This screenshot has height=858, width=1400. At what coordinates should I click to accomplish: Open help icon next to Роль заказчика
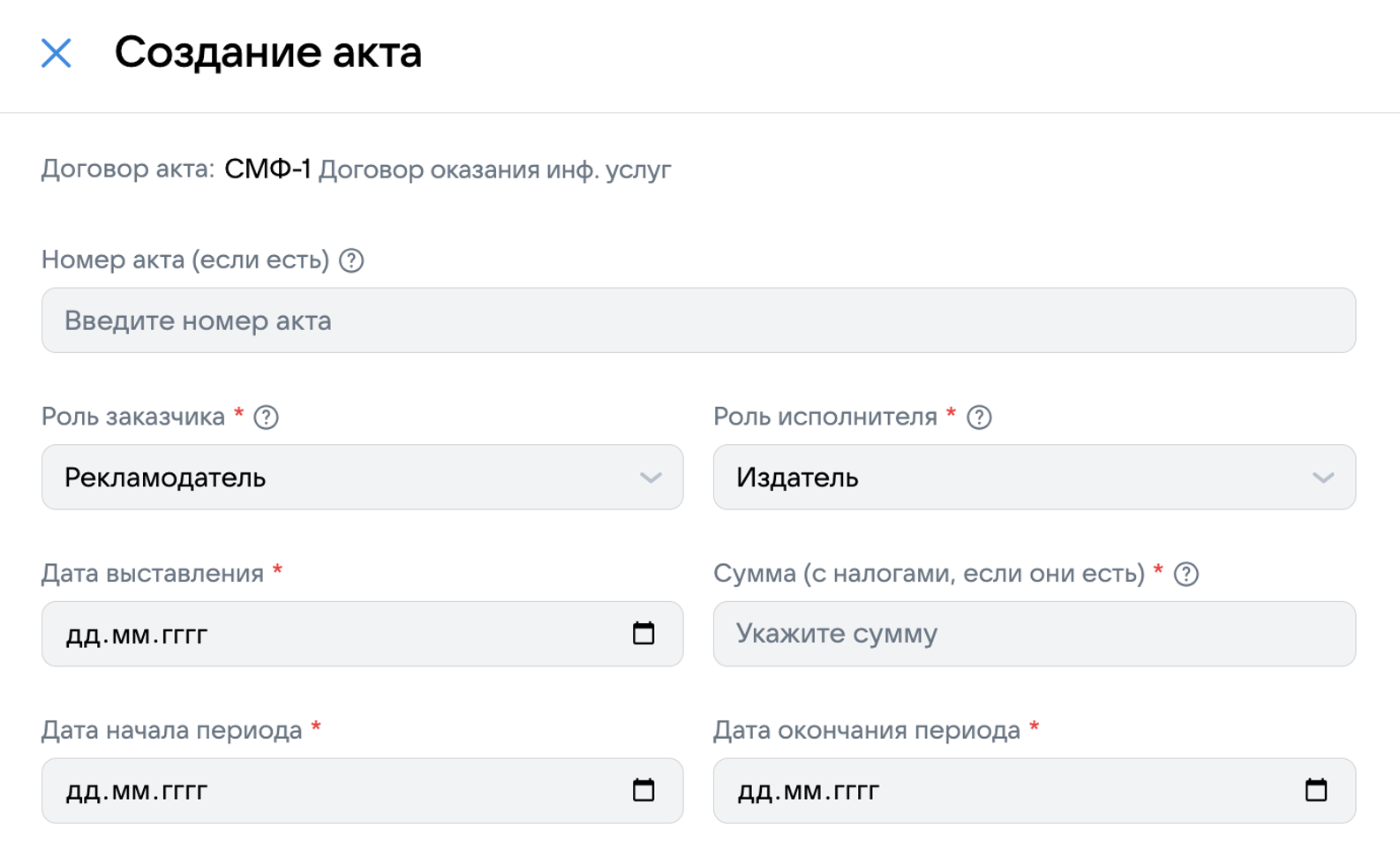pos(267,418)
